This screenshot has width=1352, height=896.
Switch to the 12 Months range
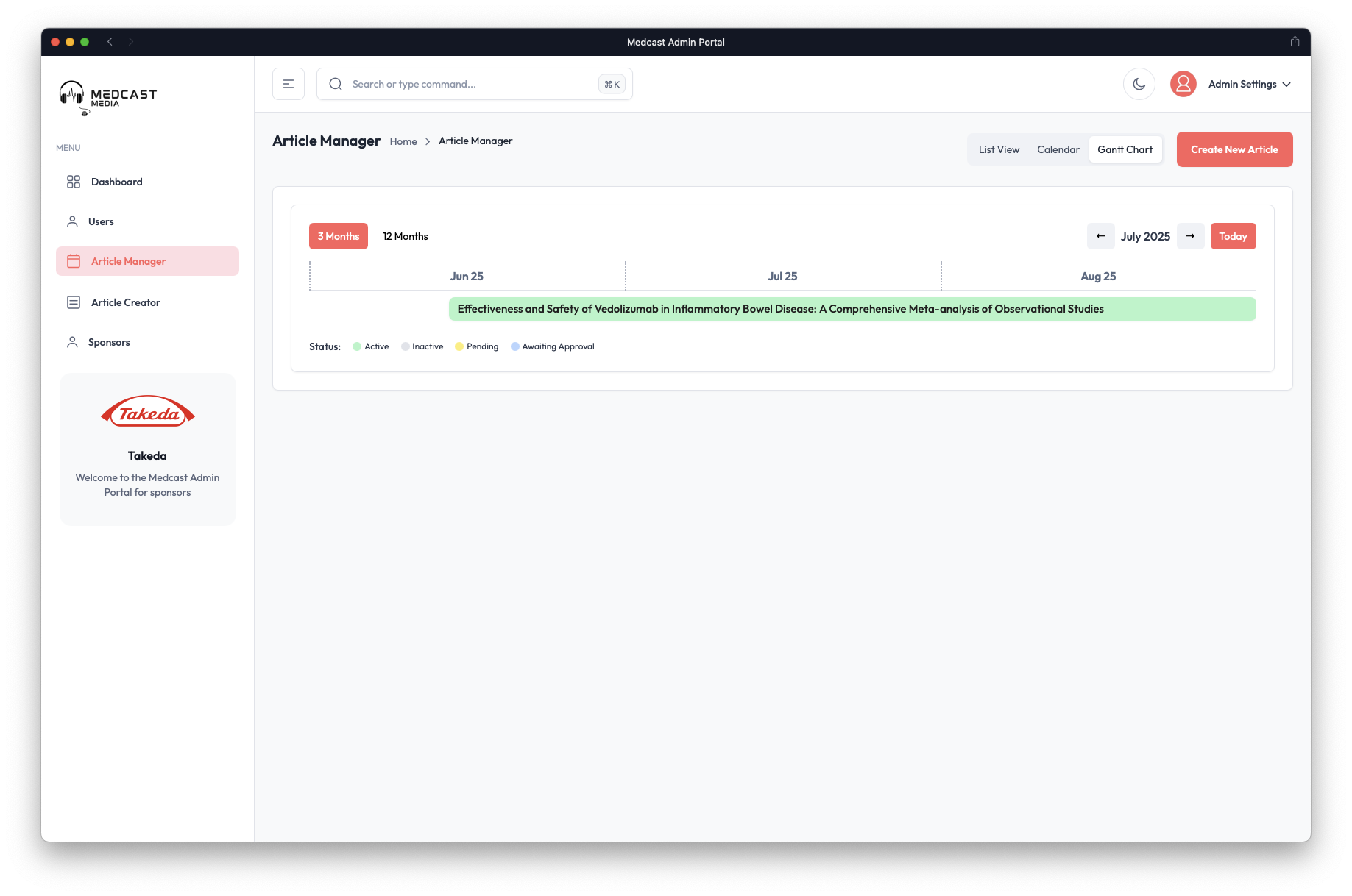(x=406, y=236)
